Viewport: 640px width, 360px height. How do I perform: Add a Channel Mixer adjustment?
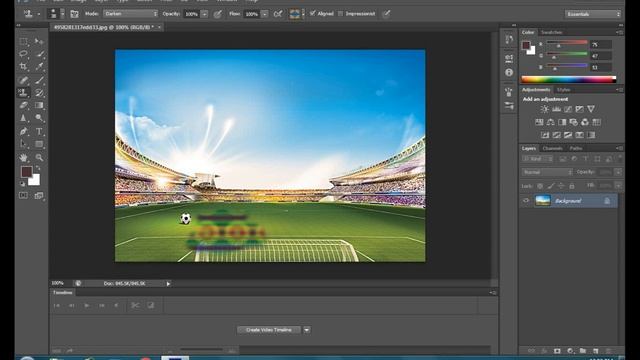[x=585, y=122]
